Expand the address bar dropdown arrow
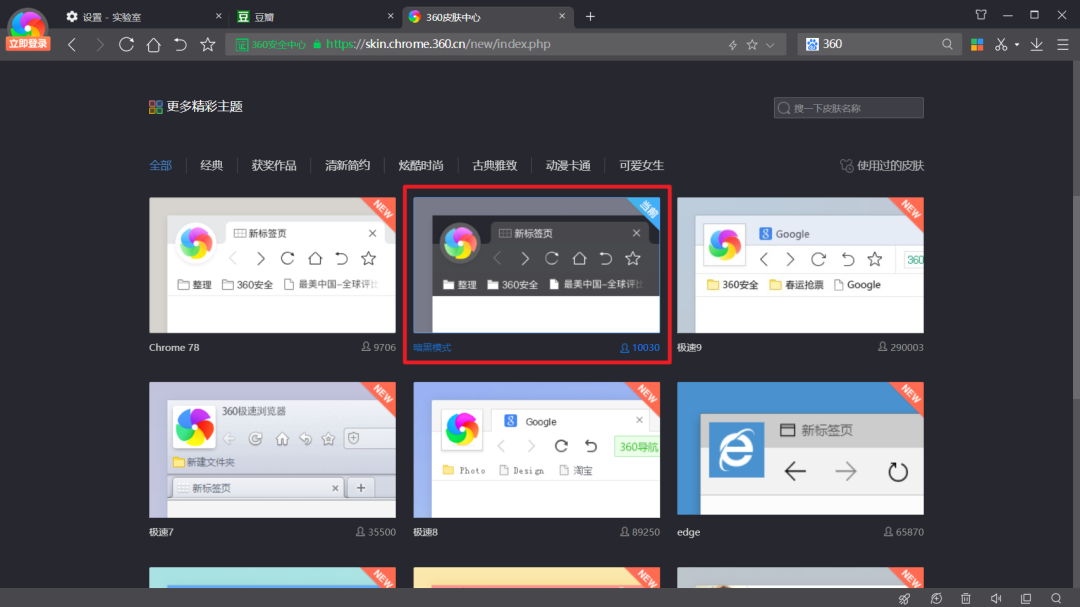This screenshot has height=607, width=1080. point(770,45)
